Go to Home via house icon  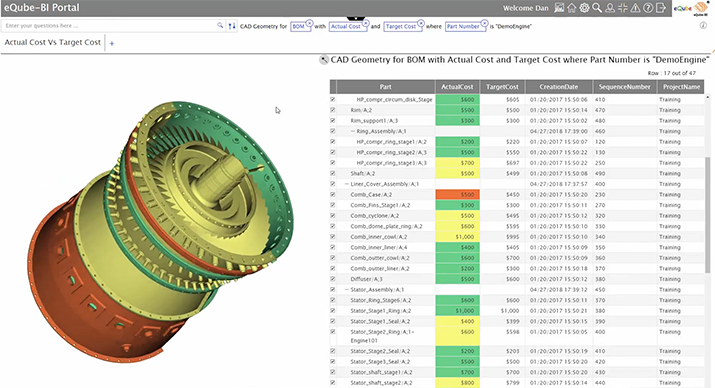click(x=572, y=8)
